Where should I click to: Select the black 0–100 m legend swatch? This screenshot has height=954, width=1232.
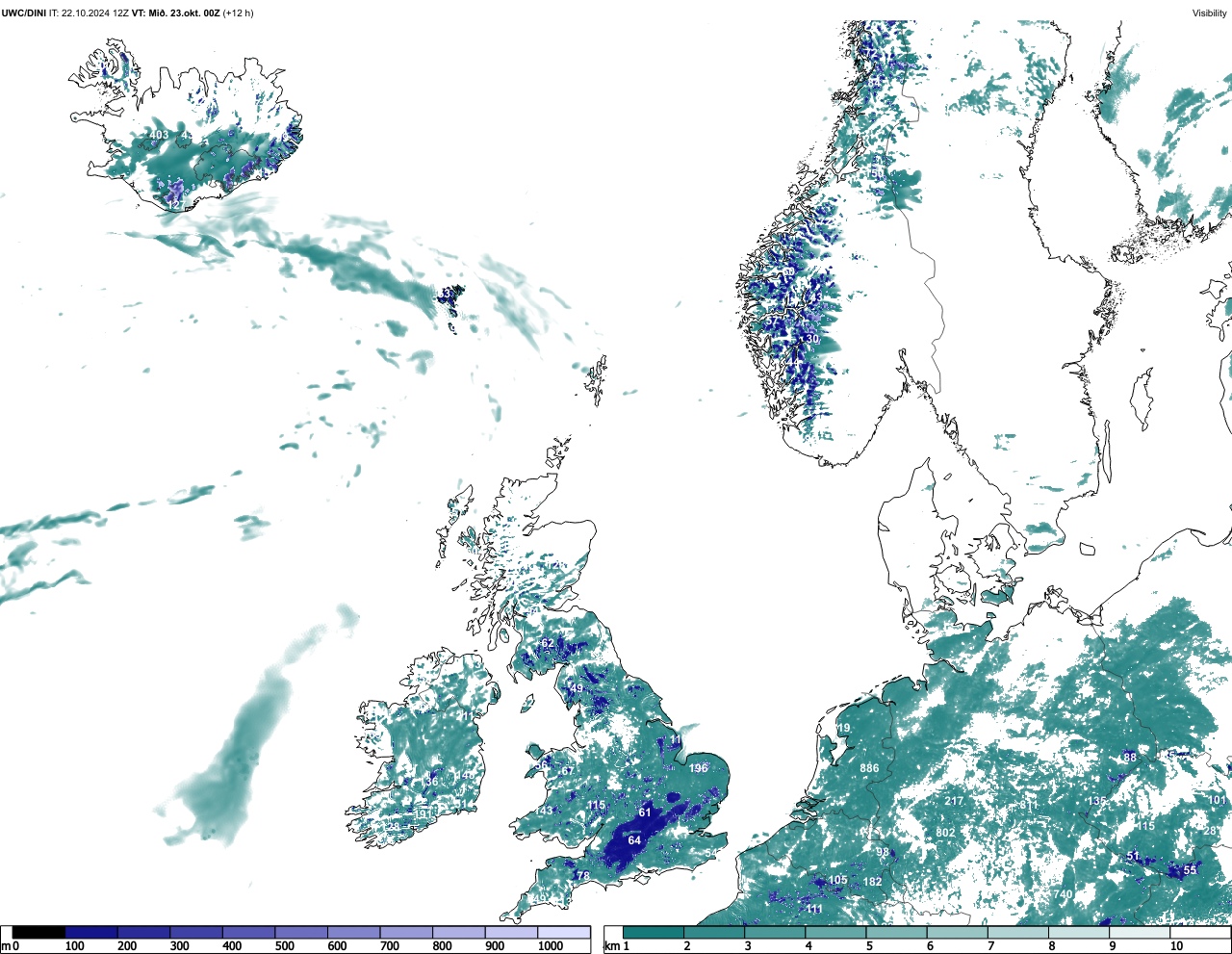click(38, 933)
